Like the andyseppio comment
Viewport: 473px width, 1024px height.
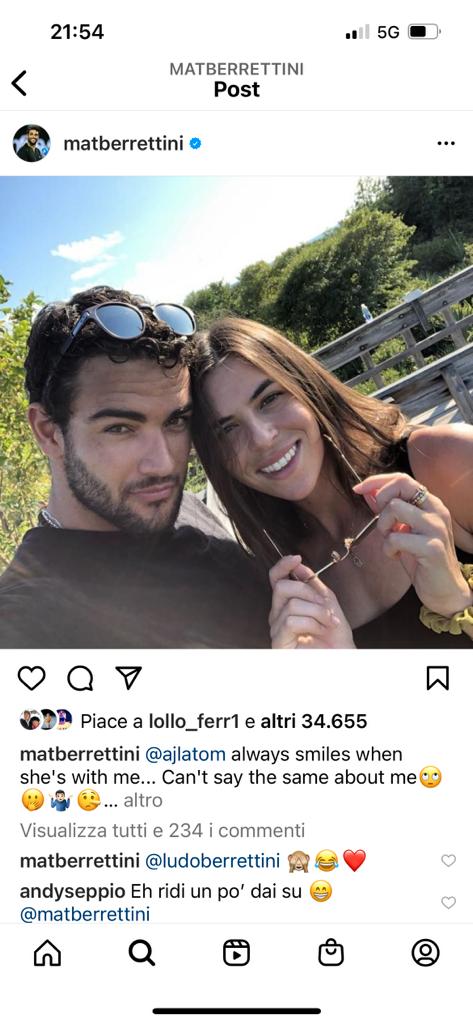[x=448, y=902]
